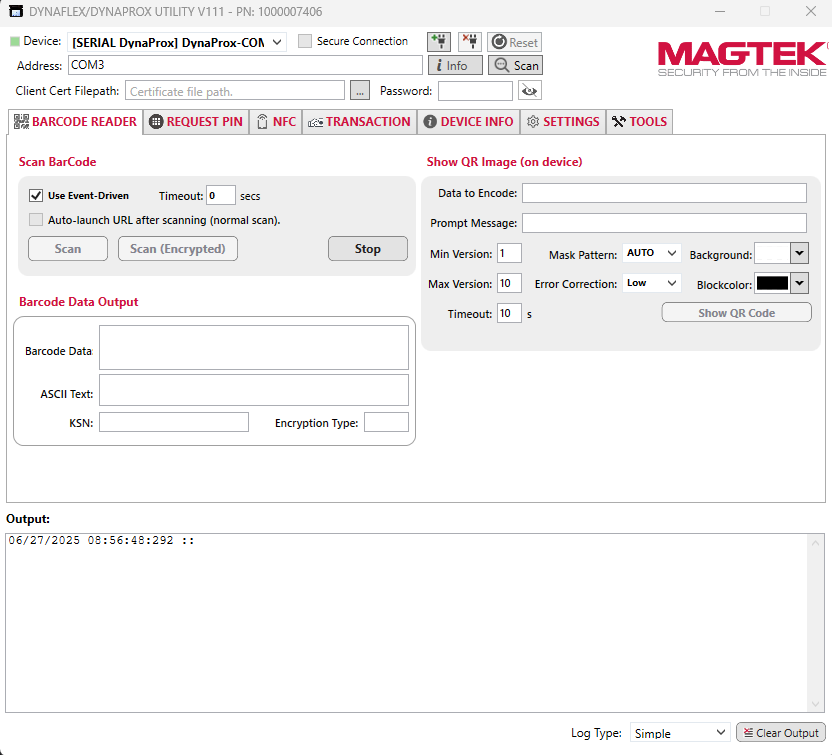The height and width of the screenshot is (755, 832).
Task: Click the Password input field
Action: coord(475,91)
